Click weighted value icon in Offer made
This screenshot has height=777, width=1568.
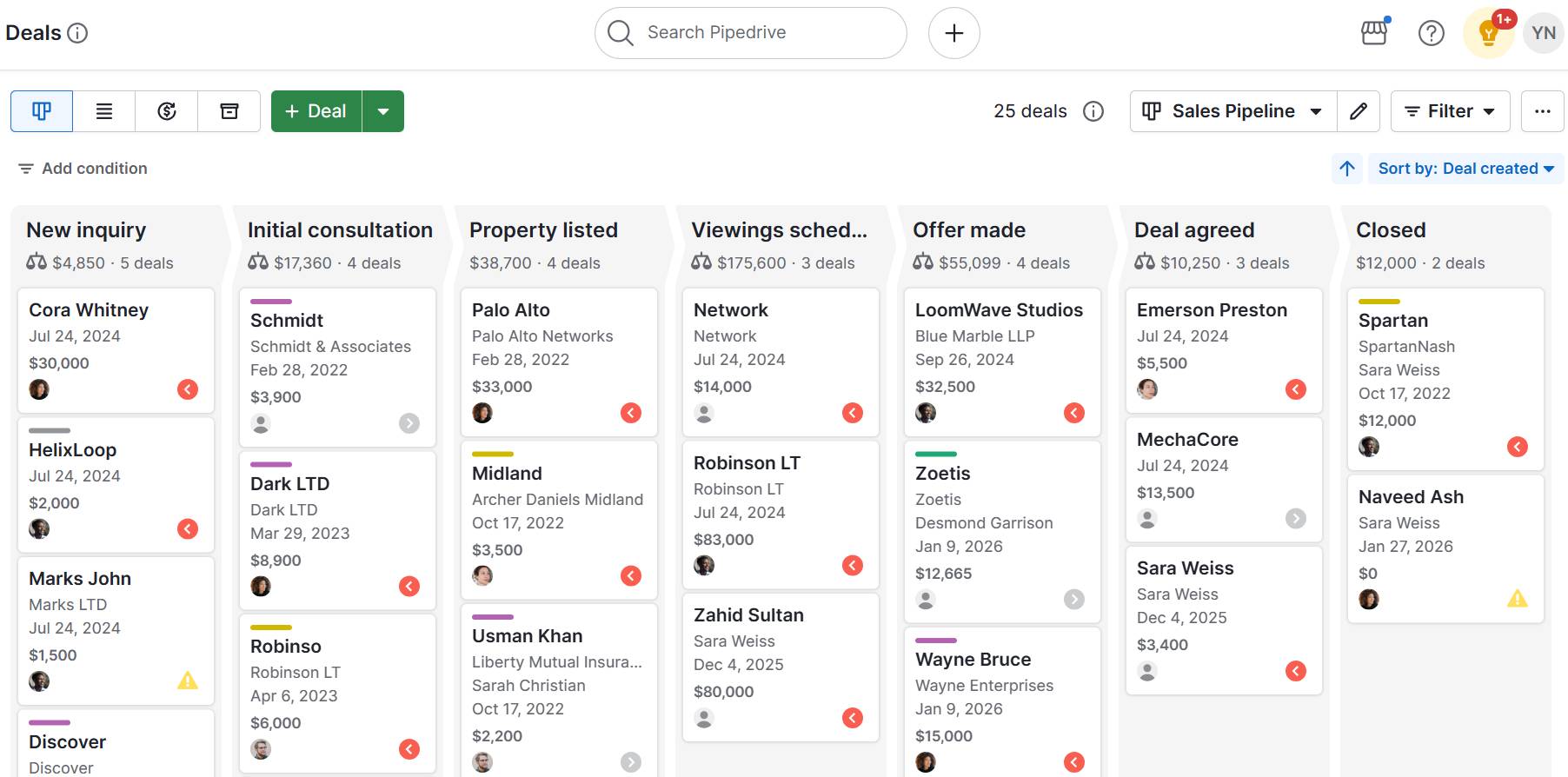click(923, 262)
